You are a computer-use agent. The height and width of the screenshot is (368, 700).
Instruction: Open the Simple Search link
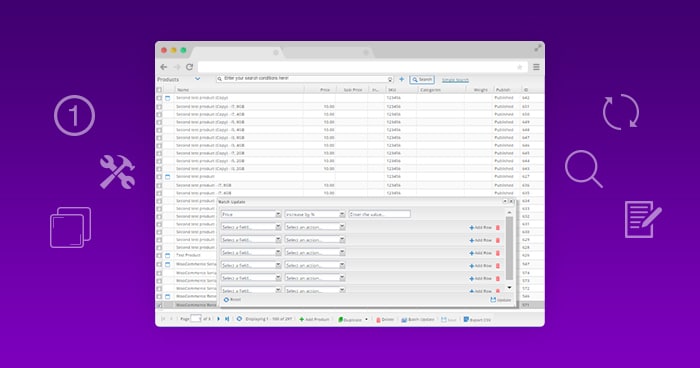coord(455,80)
